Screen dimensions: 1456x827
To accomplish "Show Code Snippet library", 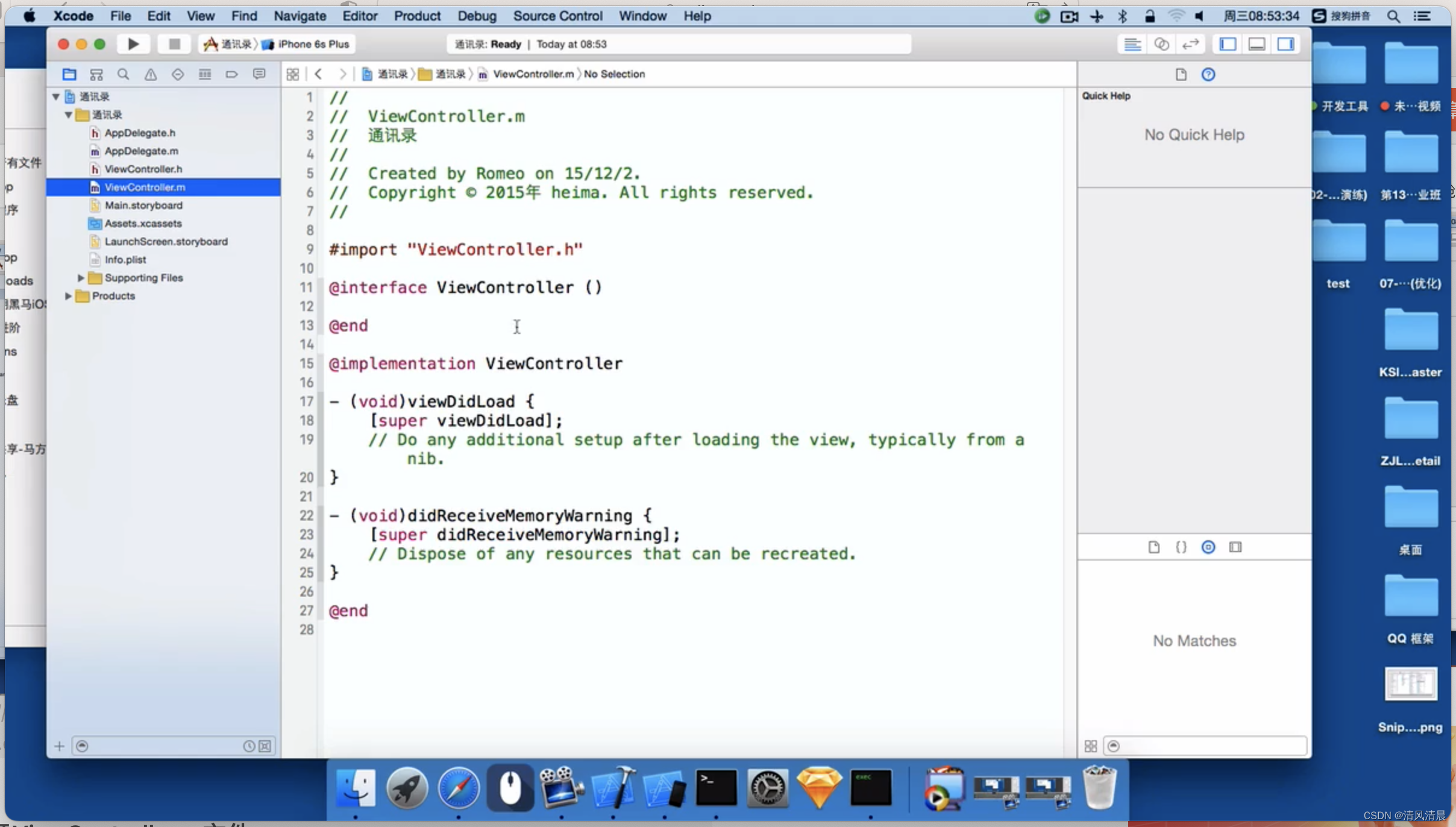I will [1181, 547].
